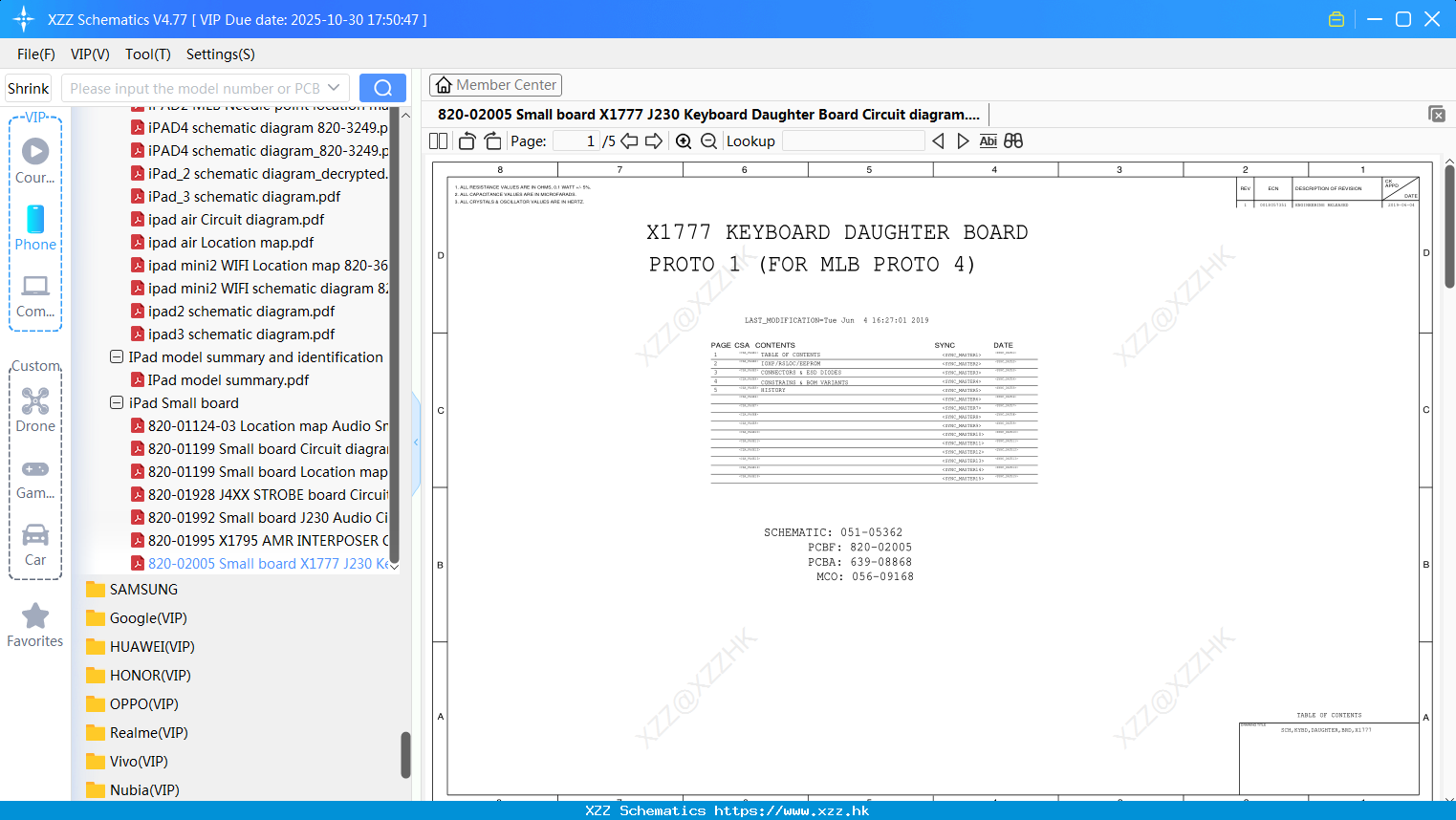Open HONOR(VIP) folder
The image size is (1456, 820).
(x=139, y=676)
